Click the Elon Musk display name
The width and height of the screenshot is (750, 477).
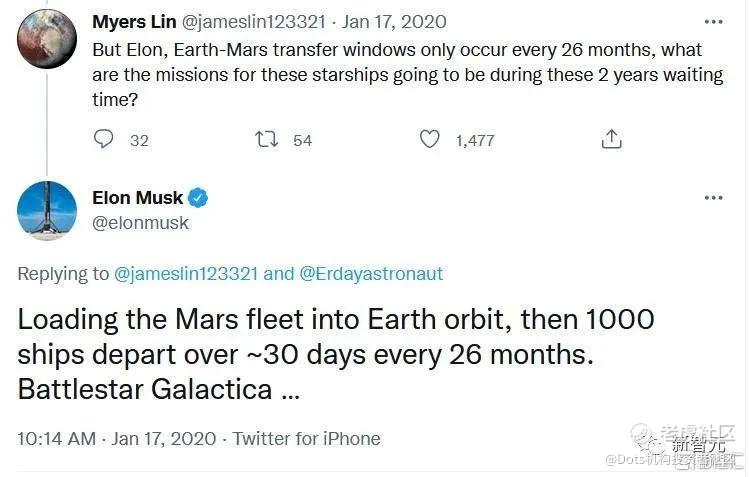click(x=137, y=198)
